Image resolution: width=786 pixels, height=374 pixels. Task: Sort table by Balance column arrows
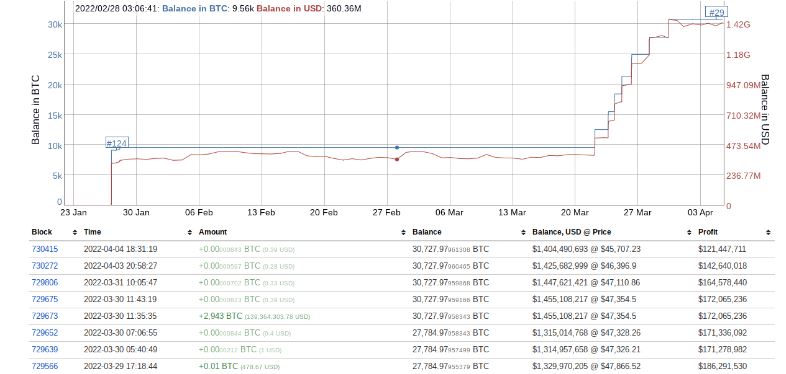click(524, 232)
